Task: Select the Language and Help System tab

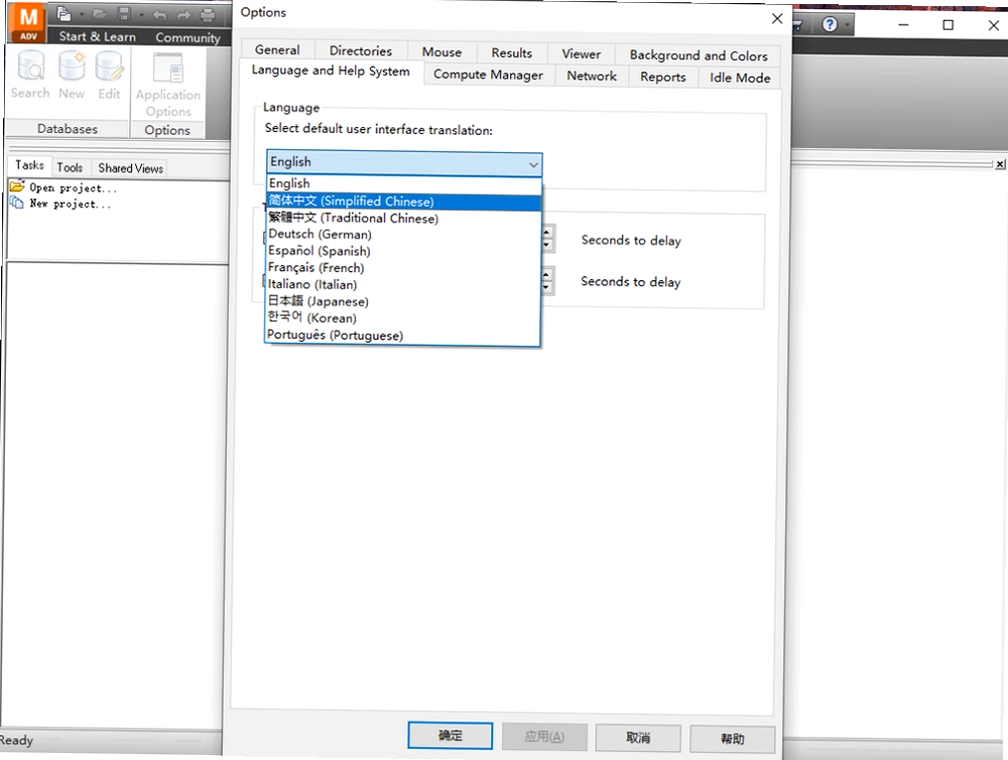Action: 330,71
